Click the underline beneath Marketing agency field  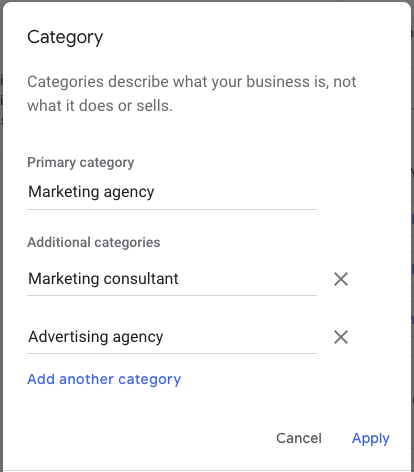[x=172, y=210]
